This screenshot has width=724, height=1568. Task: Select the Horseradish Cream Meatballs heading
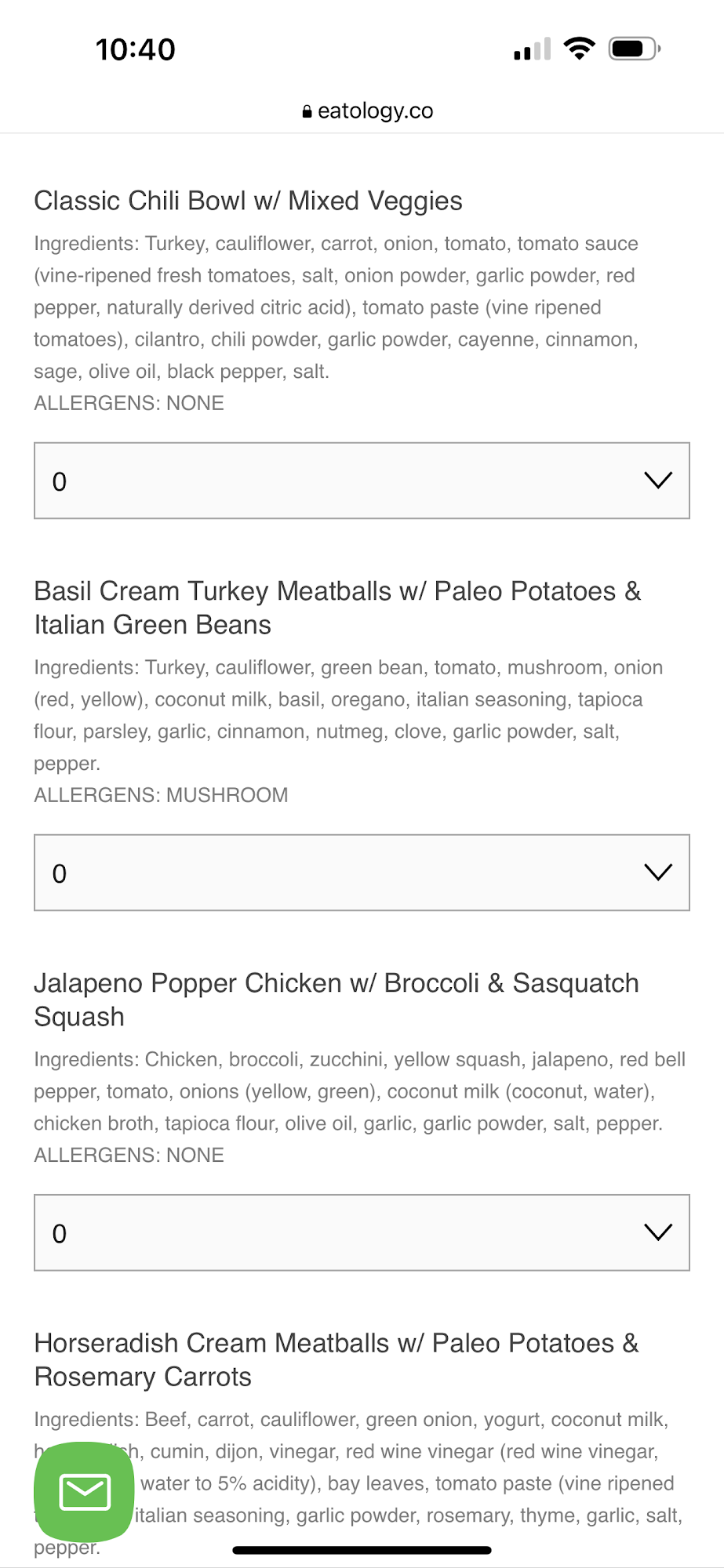(x=336, y=1359)
